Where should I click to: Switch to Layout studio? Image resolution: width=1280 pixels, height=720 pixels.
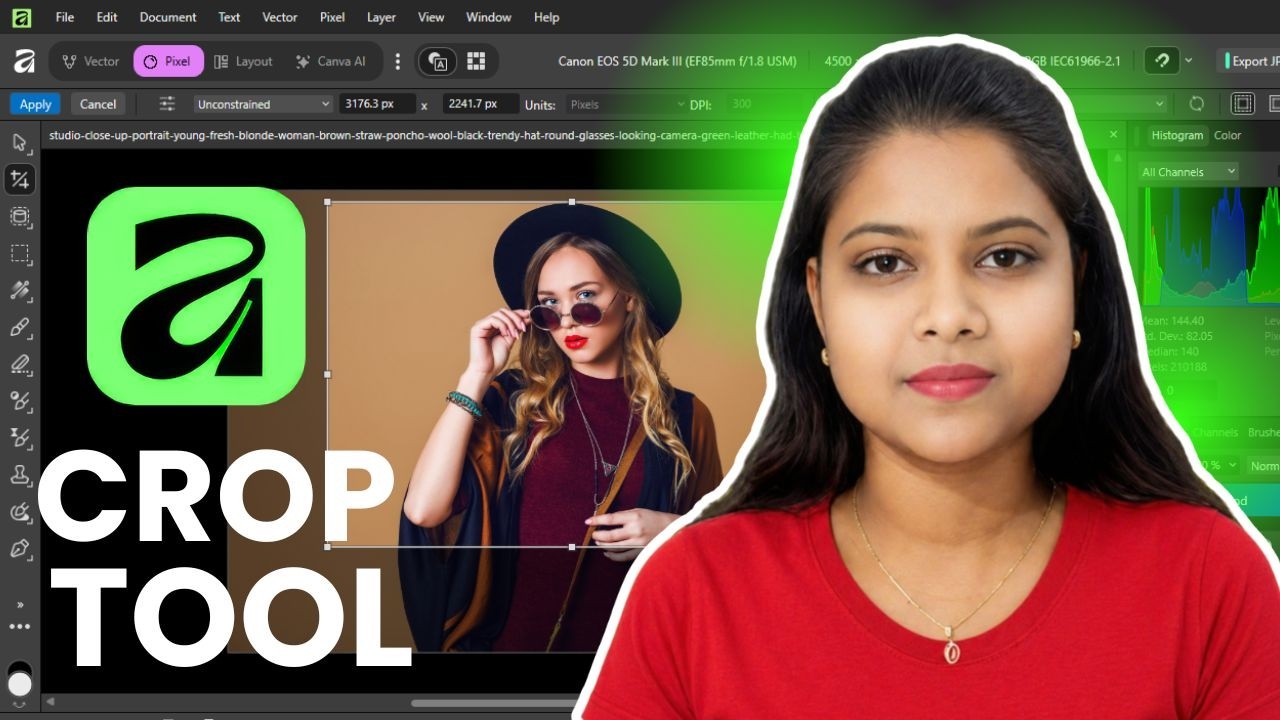243,61
